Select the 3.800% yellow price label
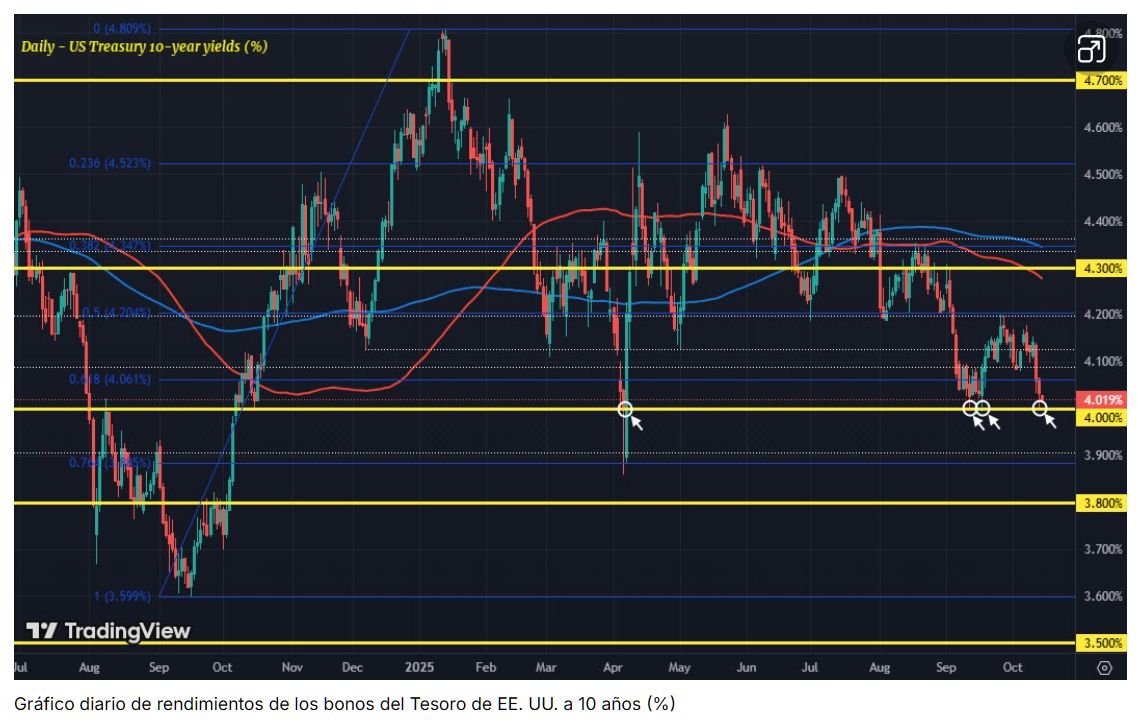Screen dimensions: 1142x722 (1102, 503)
